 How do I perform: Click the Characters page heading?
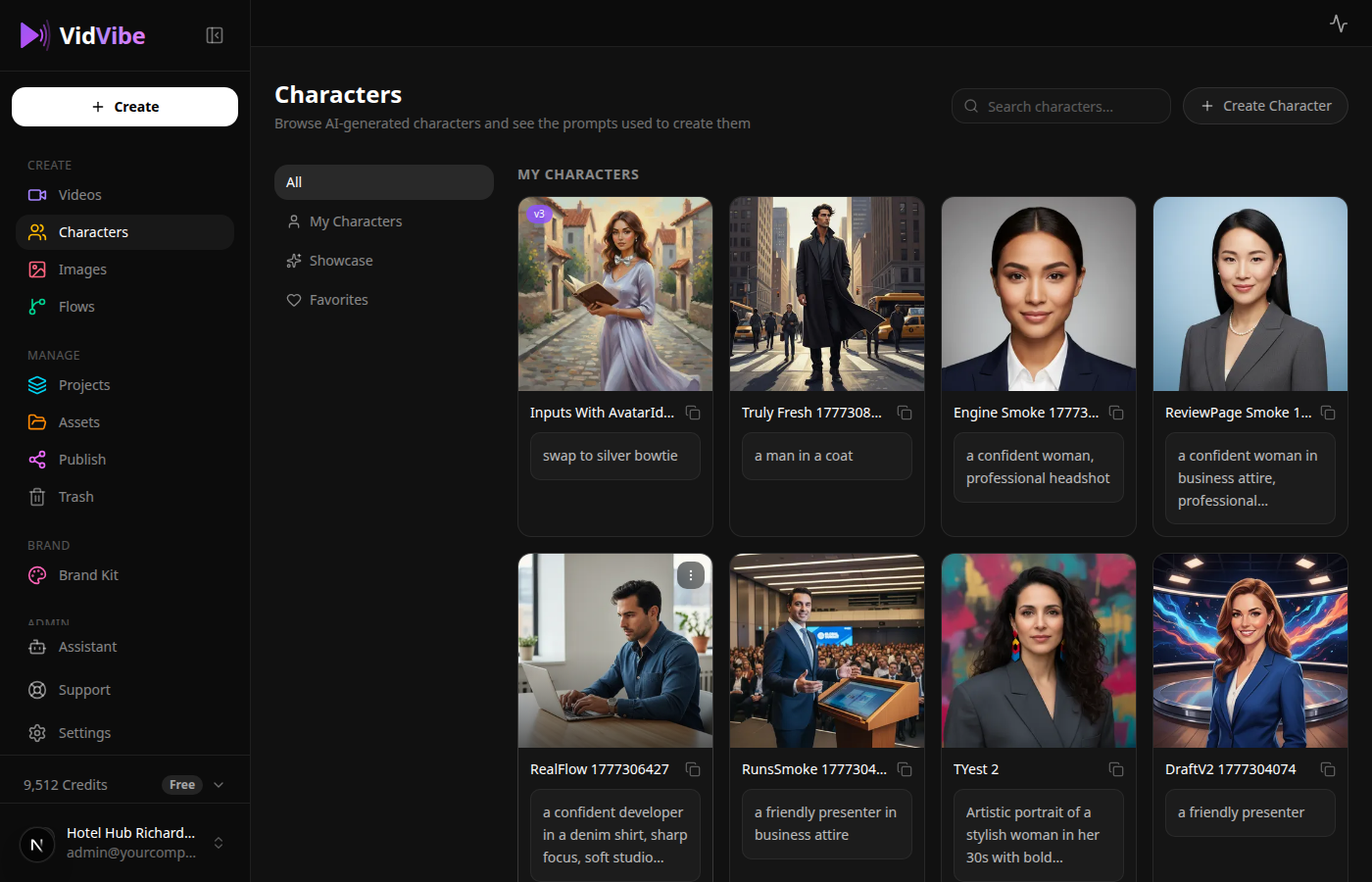338,94
